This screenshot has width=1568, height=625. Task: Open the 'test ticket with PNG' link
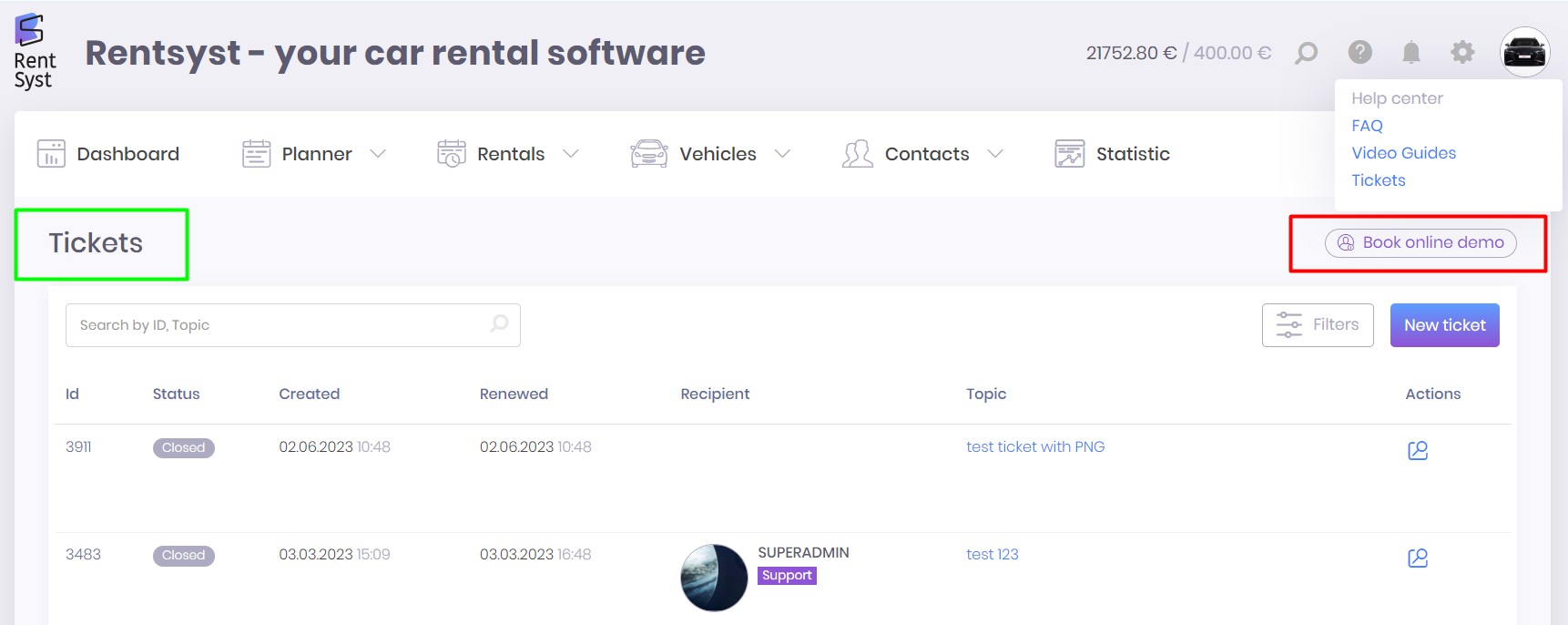(x=1035, y=446)
